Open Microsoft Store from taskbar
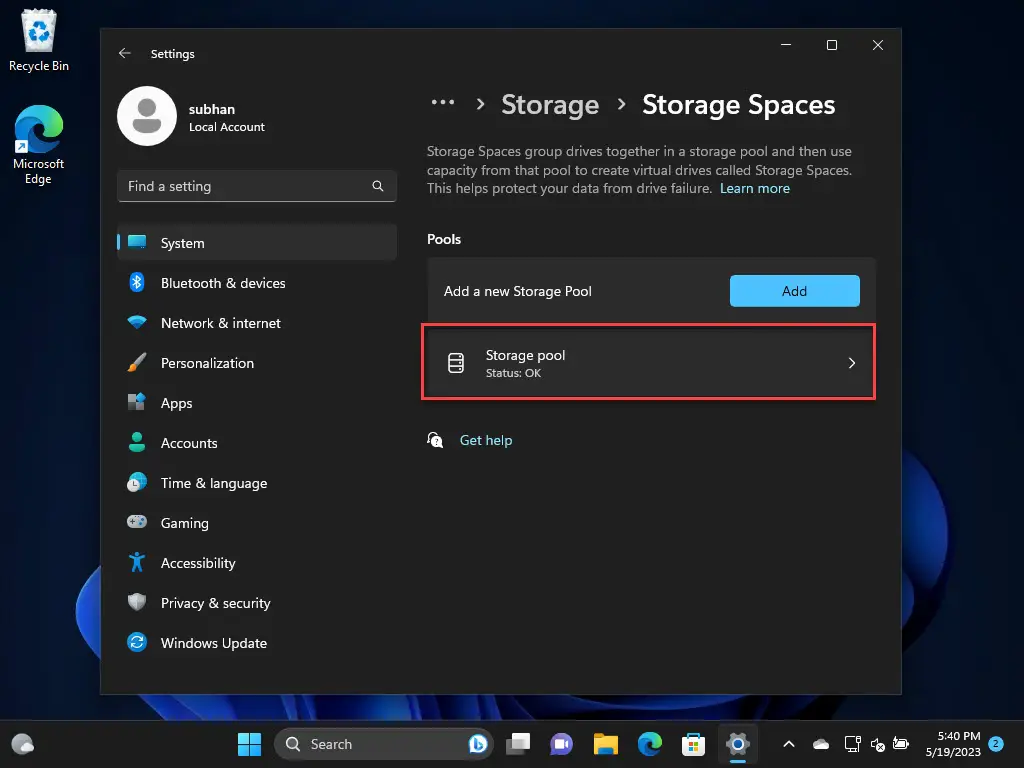 pos(693,744)
